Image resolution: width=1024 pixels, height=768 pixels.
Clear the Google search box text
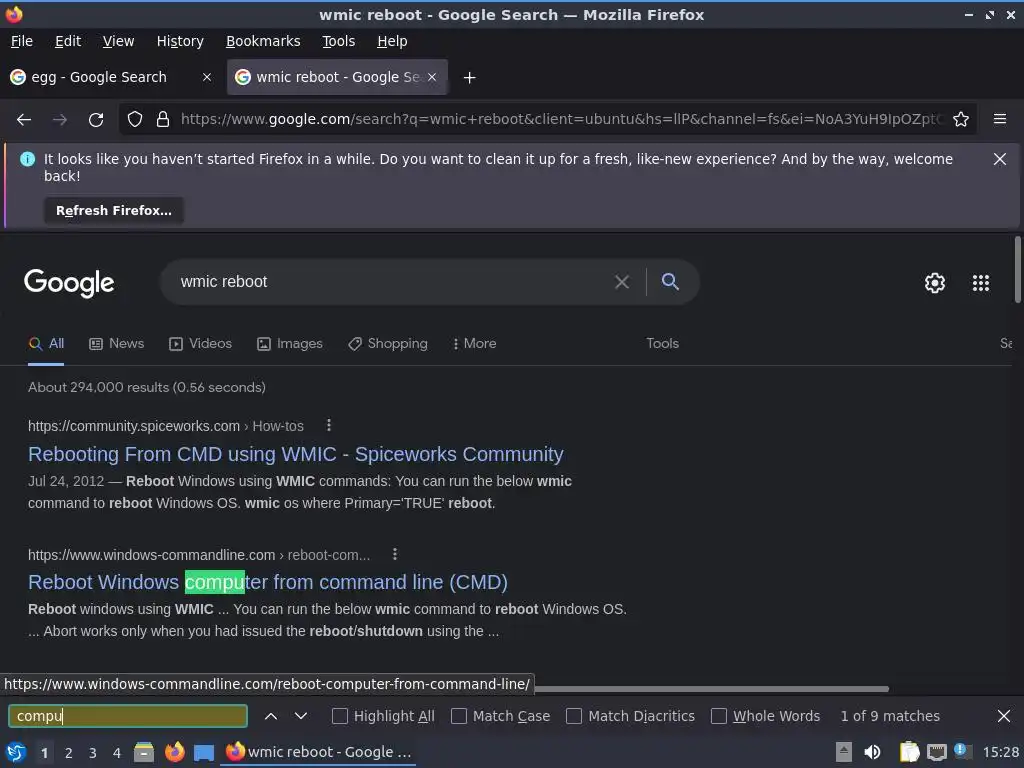622,282
